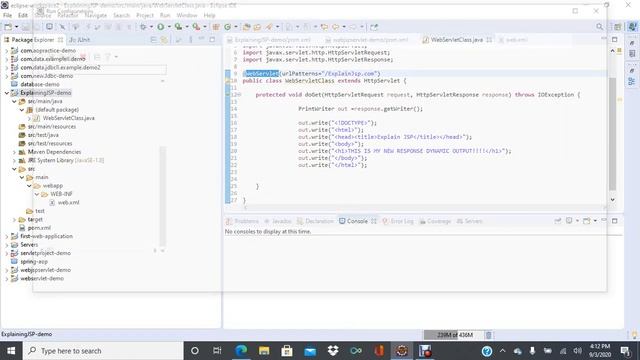Collapse the ExplainingJSP-demo project

click(6, 93)
